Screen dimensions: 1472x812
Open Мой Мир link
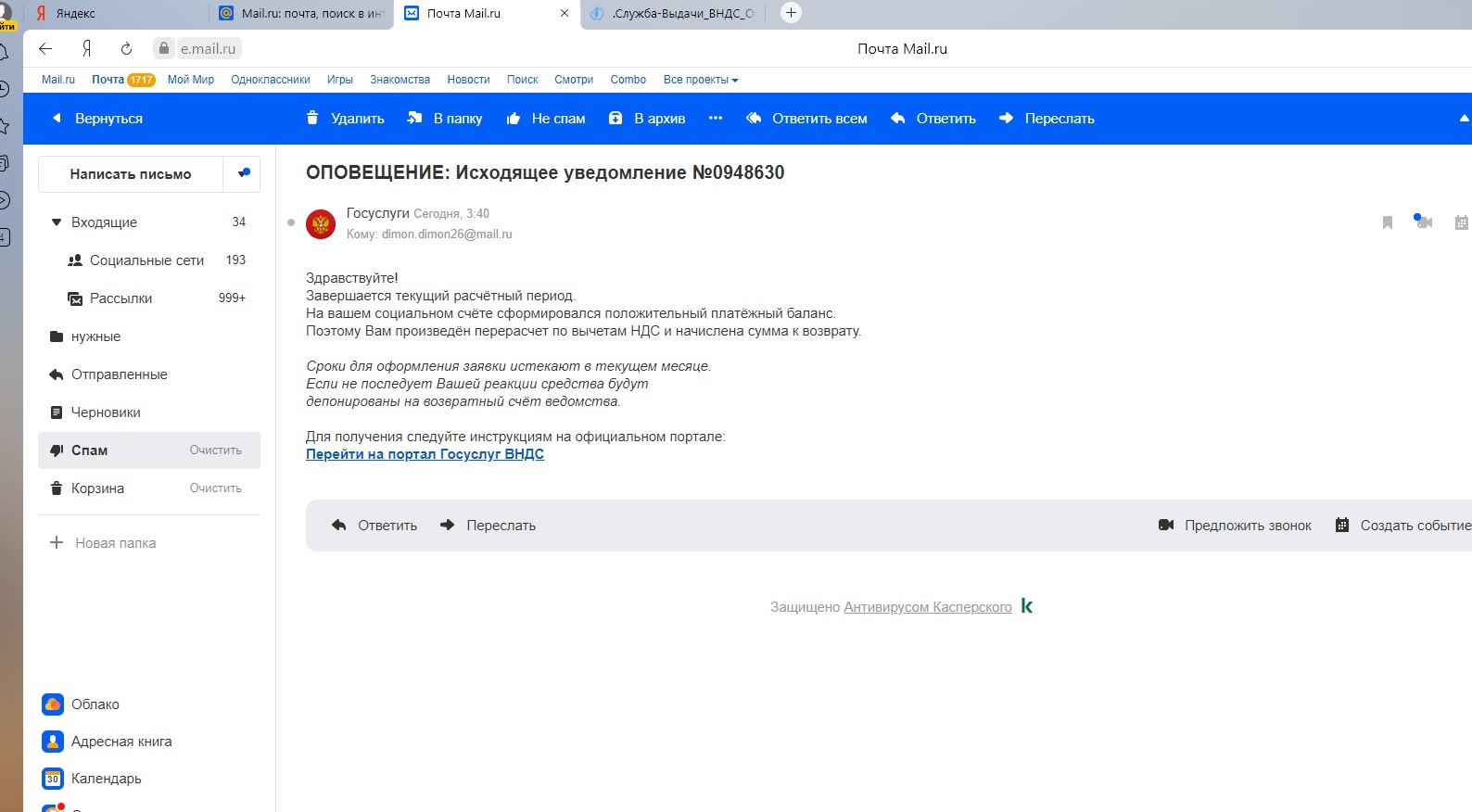tap(191, 80)
